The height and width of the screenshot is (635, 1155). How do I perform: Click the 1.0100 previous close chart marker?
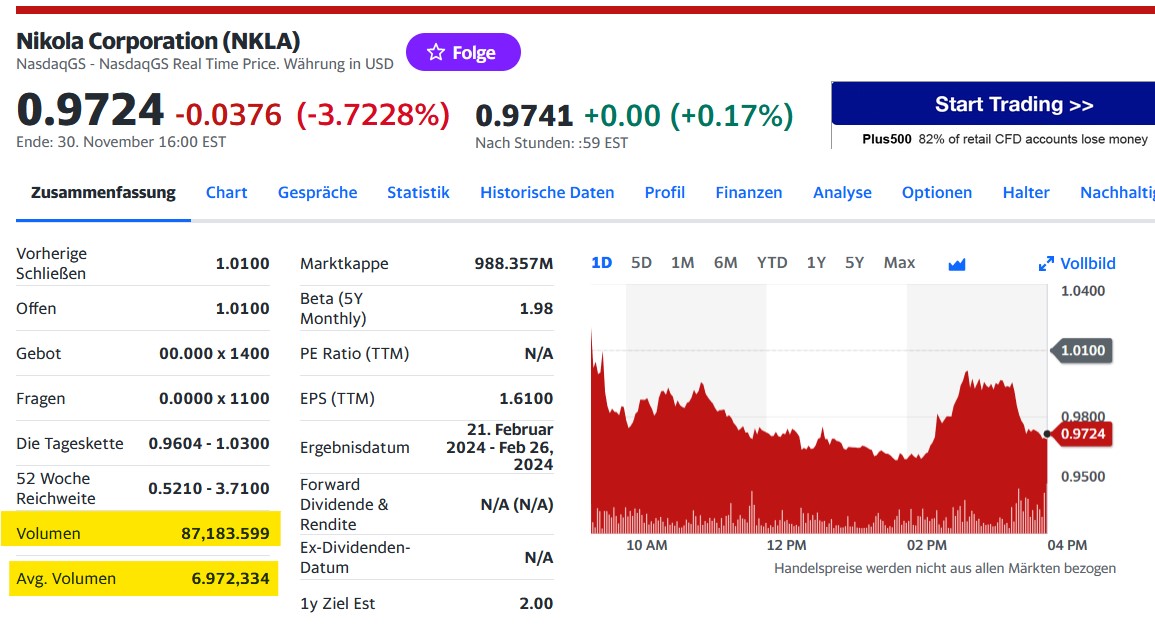coord(1082,351)
